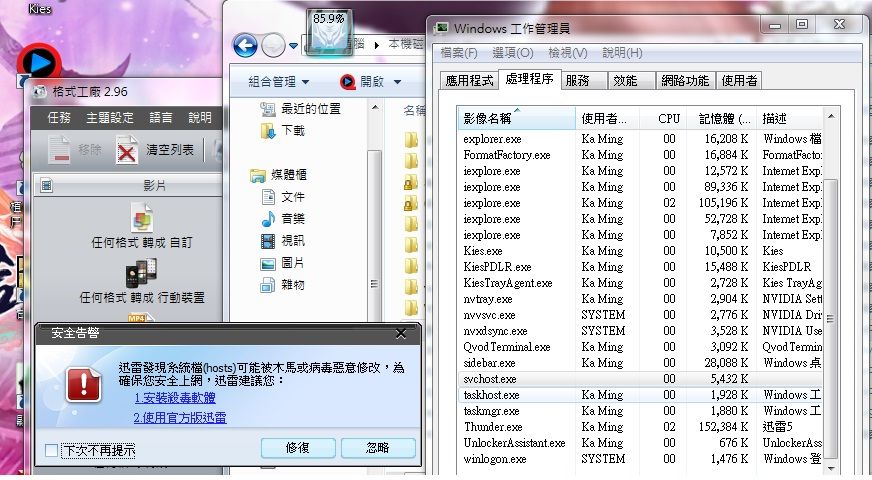Switch to the Performance tab in Task Manager
The width and height of the screenshot is (872, 480).
(x=625, y=80)
